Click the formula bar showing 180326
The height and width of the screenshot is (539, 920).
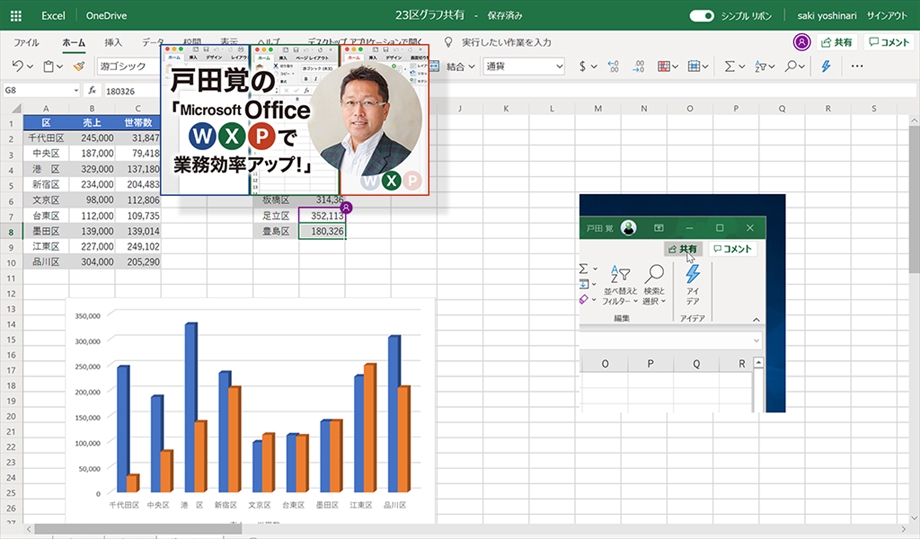pyautogui.click(x=510, y=90)
